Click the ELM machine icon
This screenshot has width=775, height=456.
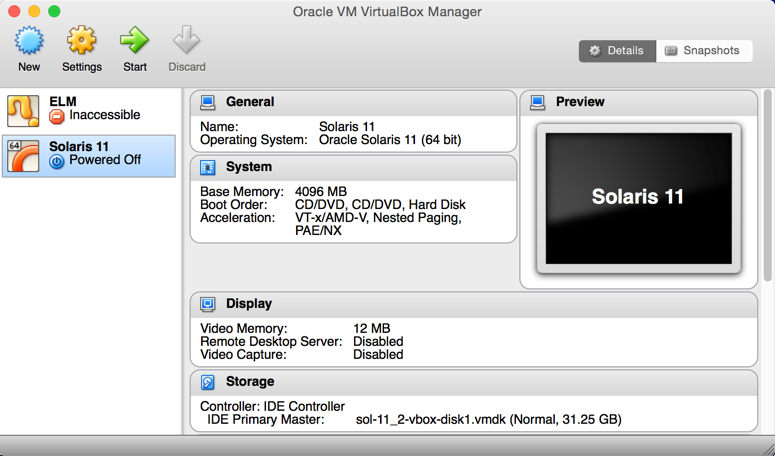click(23, 111)
